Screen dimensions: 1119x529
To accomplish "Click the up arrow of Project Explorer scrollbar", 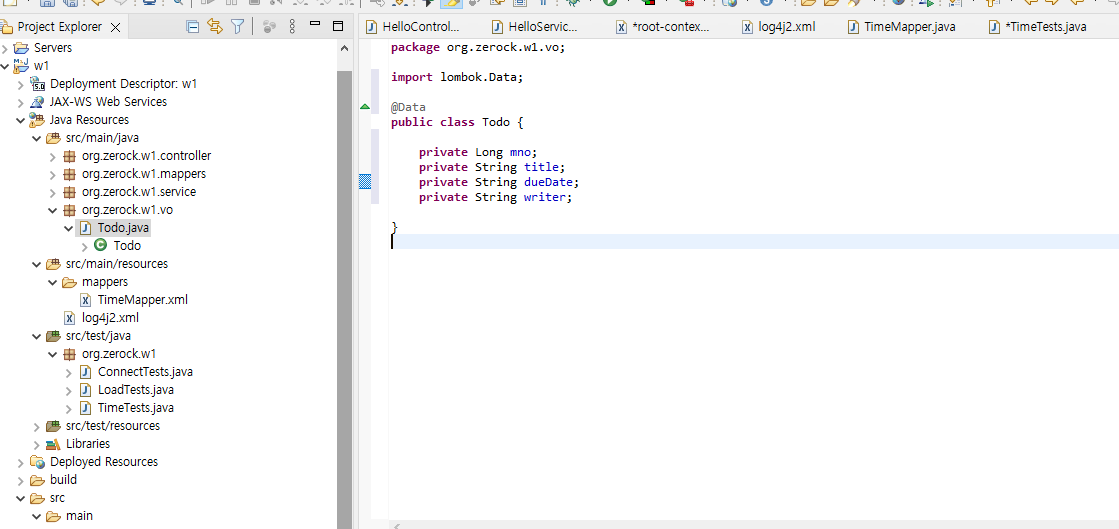I will (345, 49).
